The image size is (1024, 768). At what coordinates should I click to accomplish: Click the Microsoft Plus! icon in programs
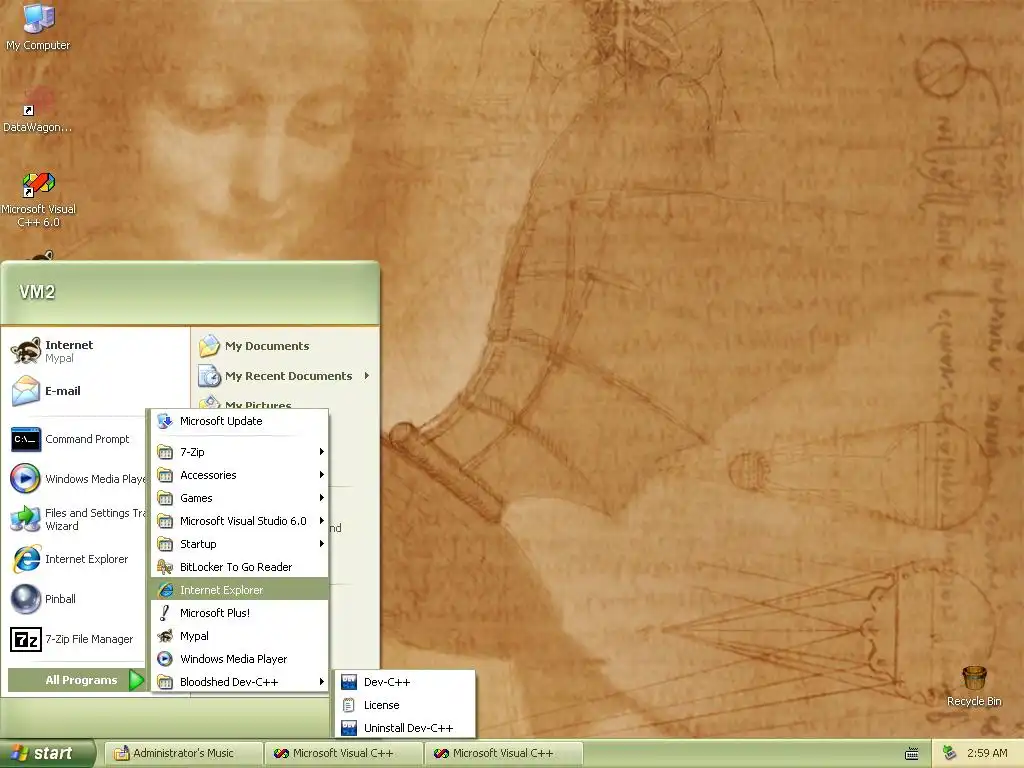(165, 613)
